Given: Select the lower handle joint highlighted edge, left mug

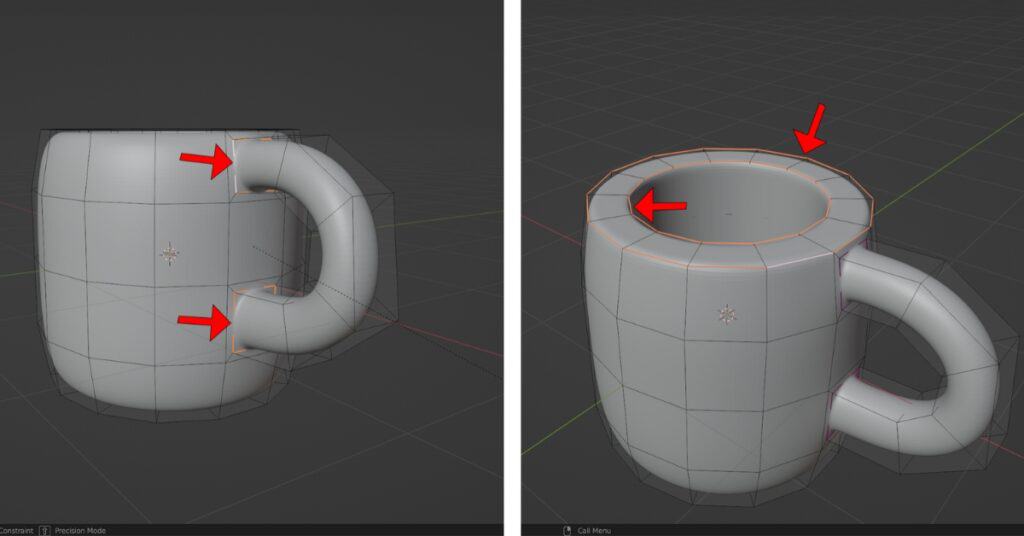Looking at the screenshot, I should pyautogui.click(x=236, y=320).
